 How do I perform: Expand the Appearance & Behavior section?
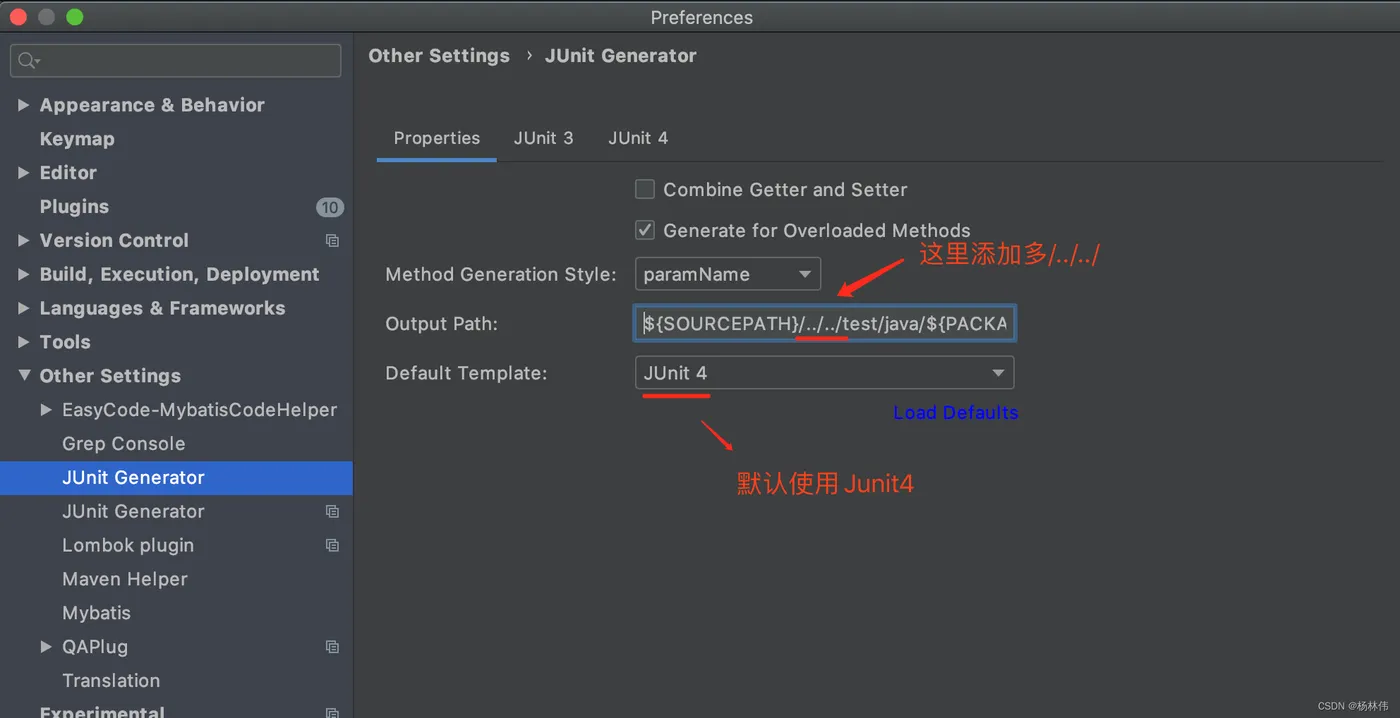[x=24, y=104]
